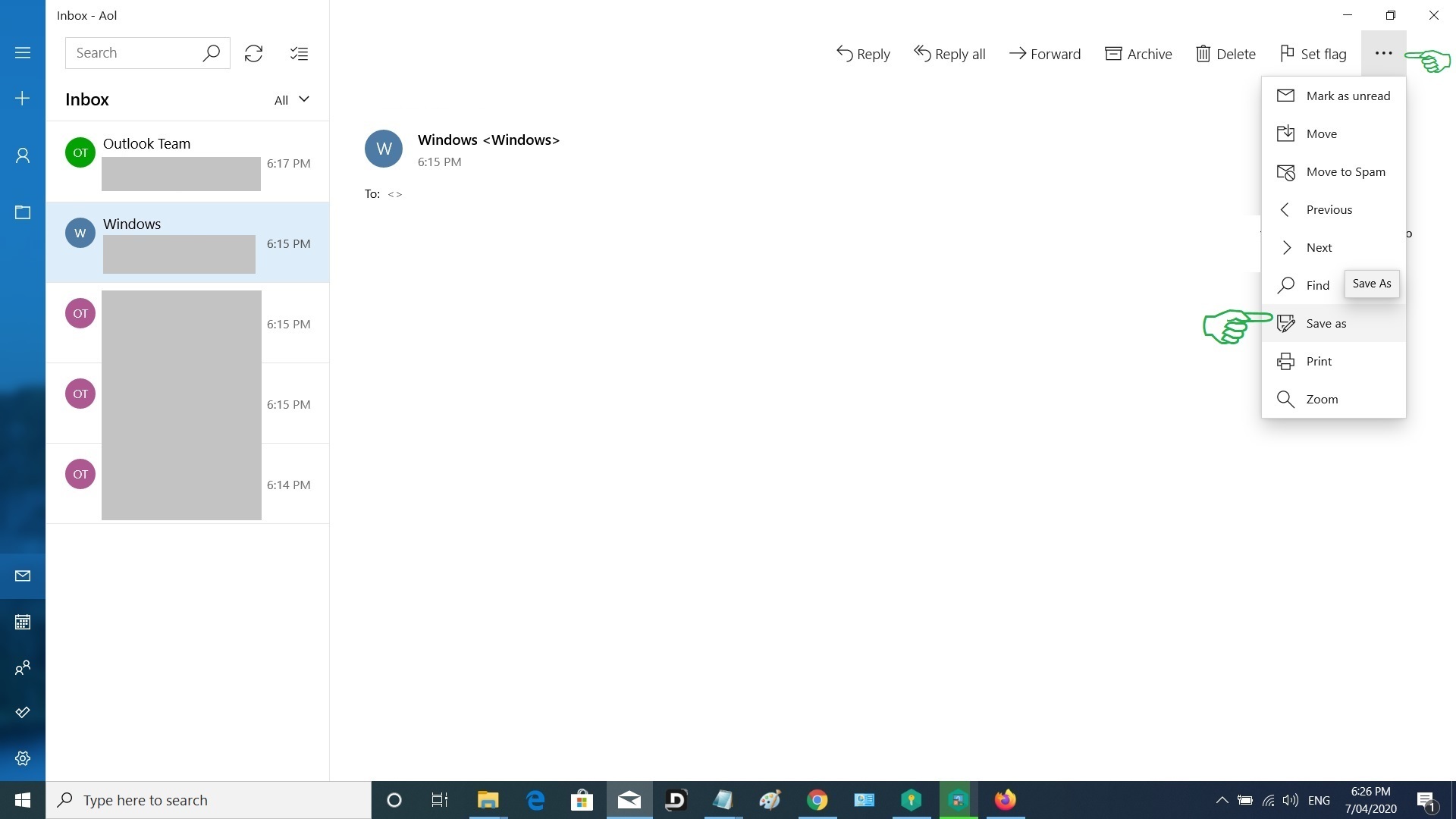The height and width of the screenshot is (819, 1456).
Task: Open Wi-Fi network icon in tray
Action: click(x=1268, y=800)
